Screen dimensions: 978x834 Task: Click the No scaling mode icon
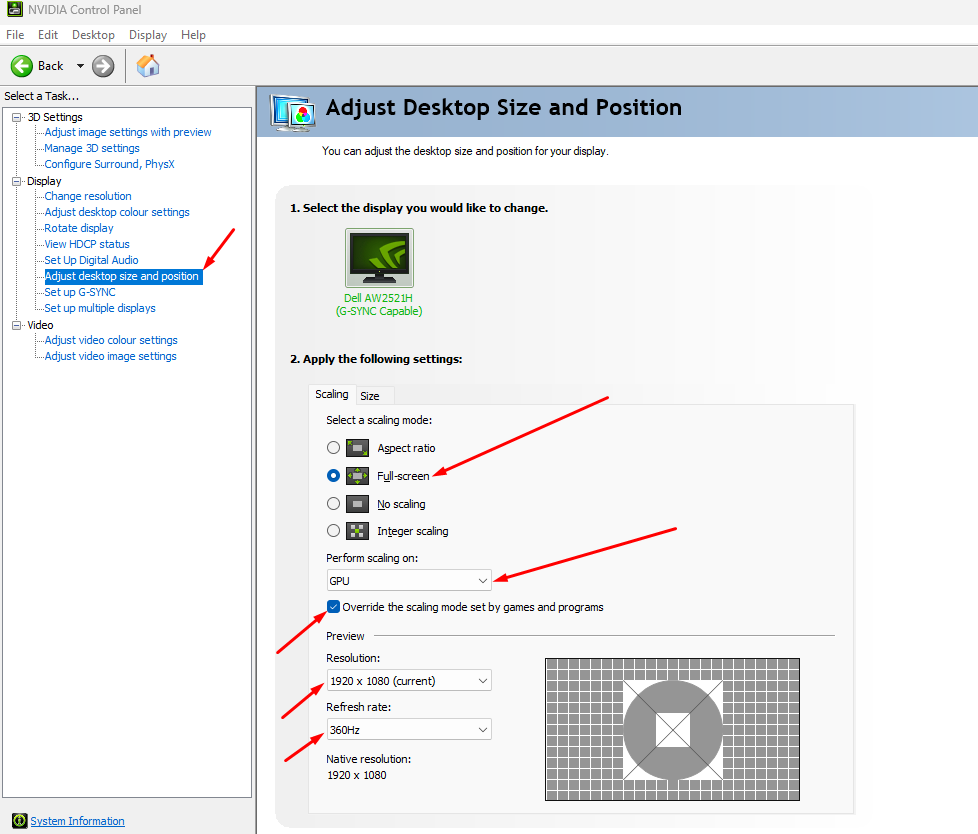pyautogui.click(x=357, y=503)
